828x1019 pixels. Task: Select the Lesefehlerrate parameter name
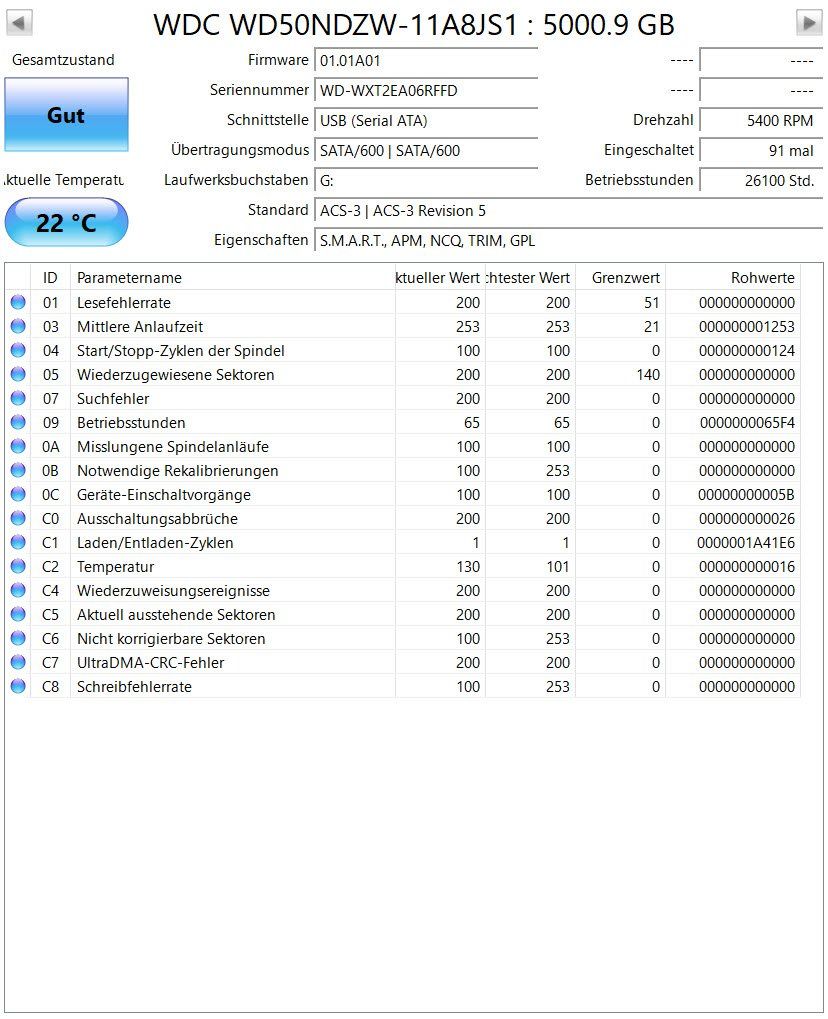123,302
